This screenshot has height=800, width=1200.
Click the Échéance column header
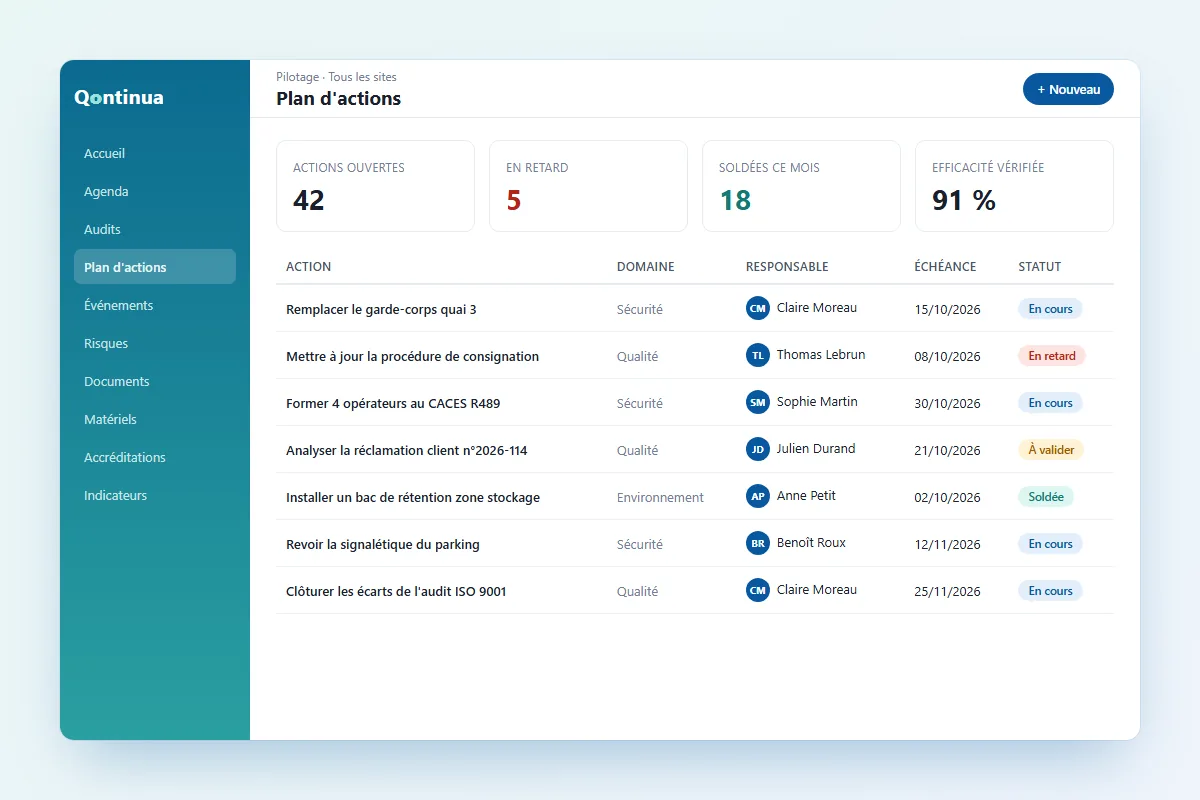pos(945,267)
